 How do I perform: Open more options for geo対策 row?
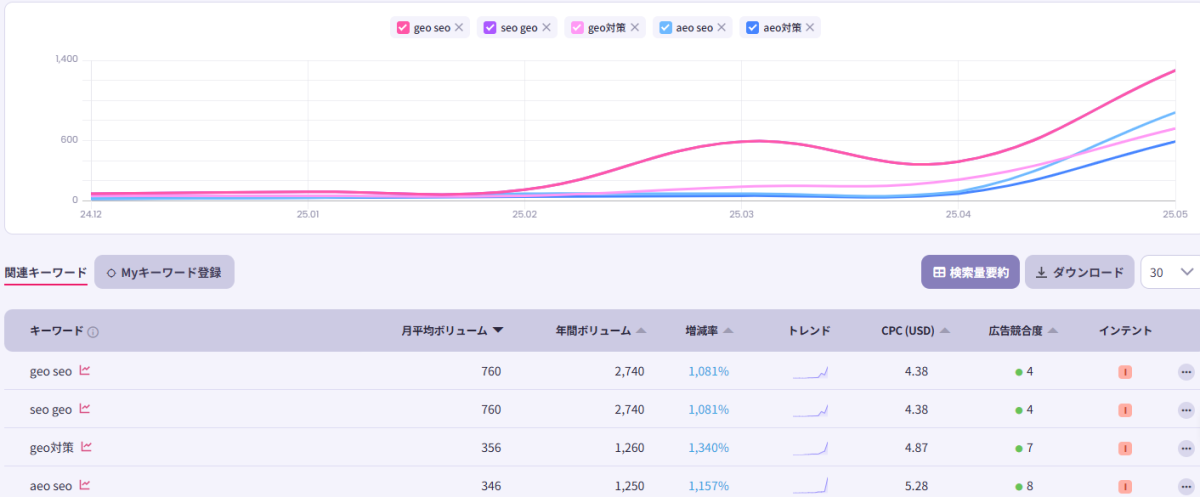pos(1186,448)
